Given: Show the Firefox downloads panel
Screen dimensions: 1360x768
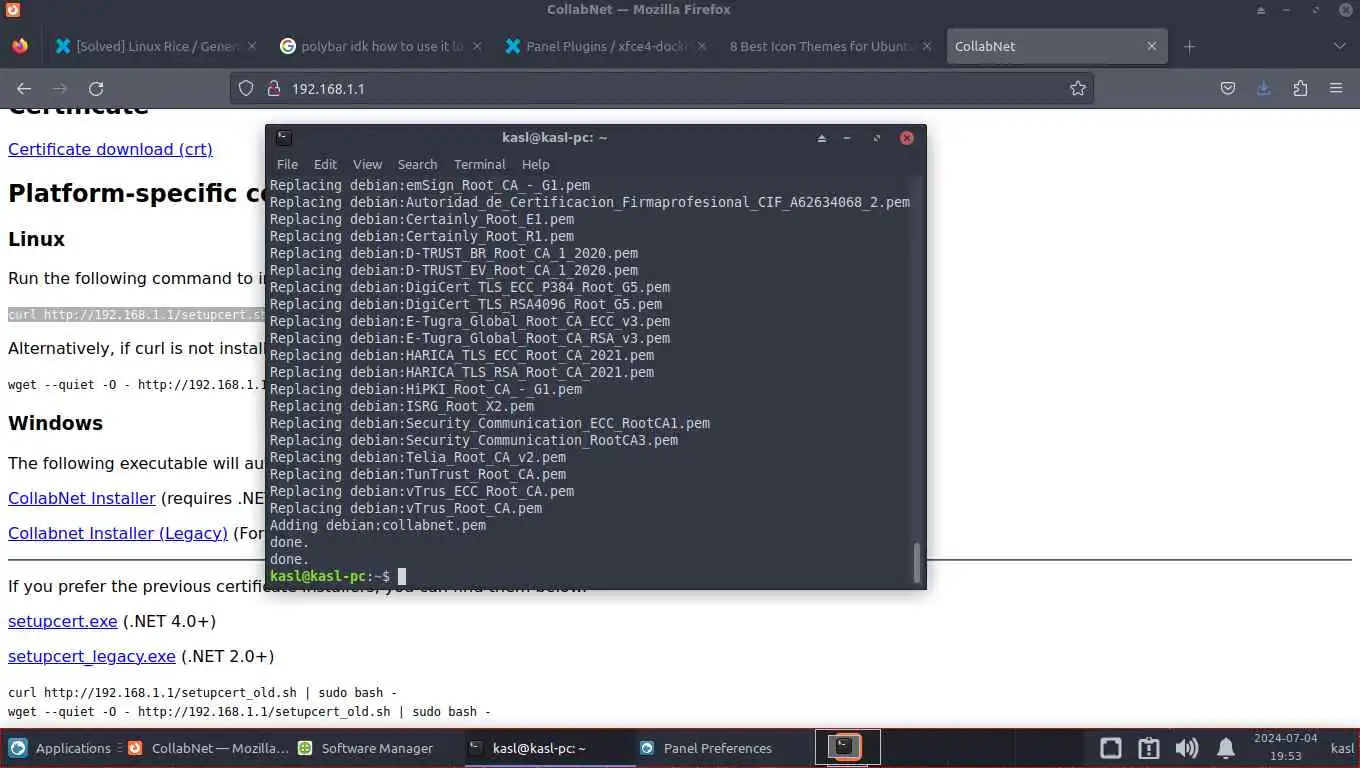Looking at the screenshot, I should point(1264,88).
